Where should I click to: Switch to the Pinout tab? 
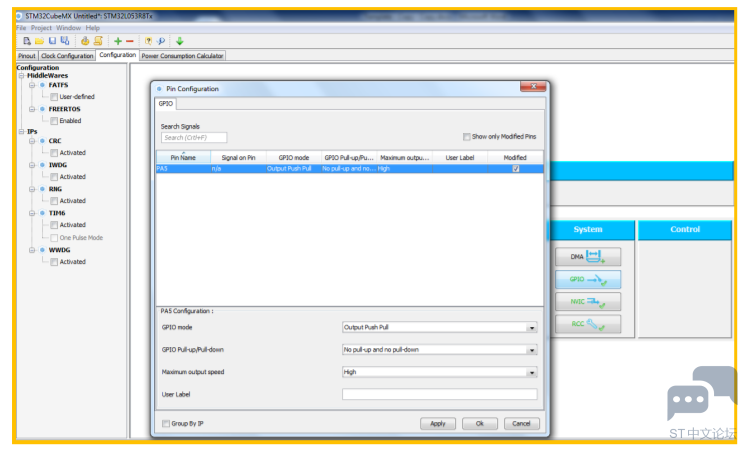click(27, 56)
